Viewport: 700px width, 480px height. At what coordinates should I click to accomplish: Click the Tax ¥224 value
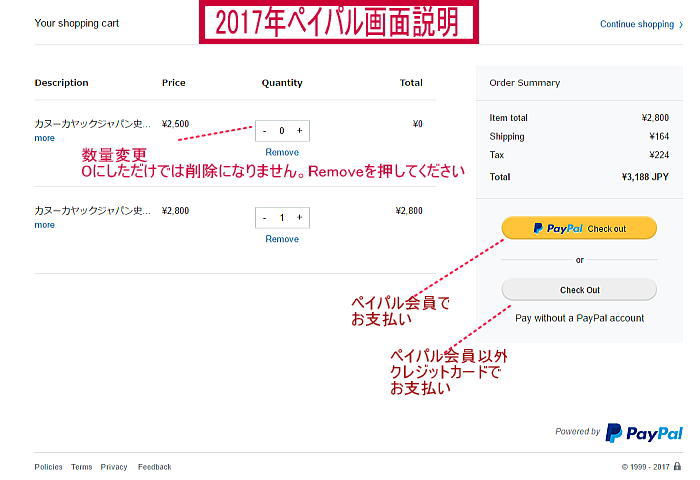click(x=659, y=155)
